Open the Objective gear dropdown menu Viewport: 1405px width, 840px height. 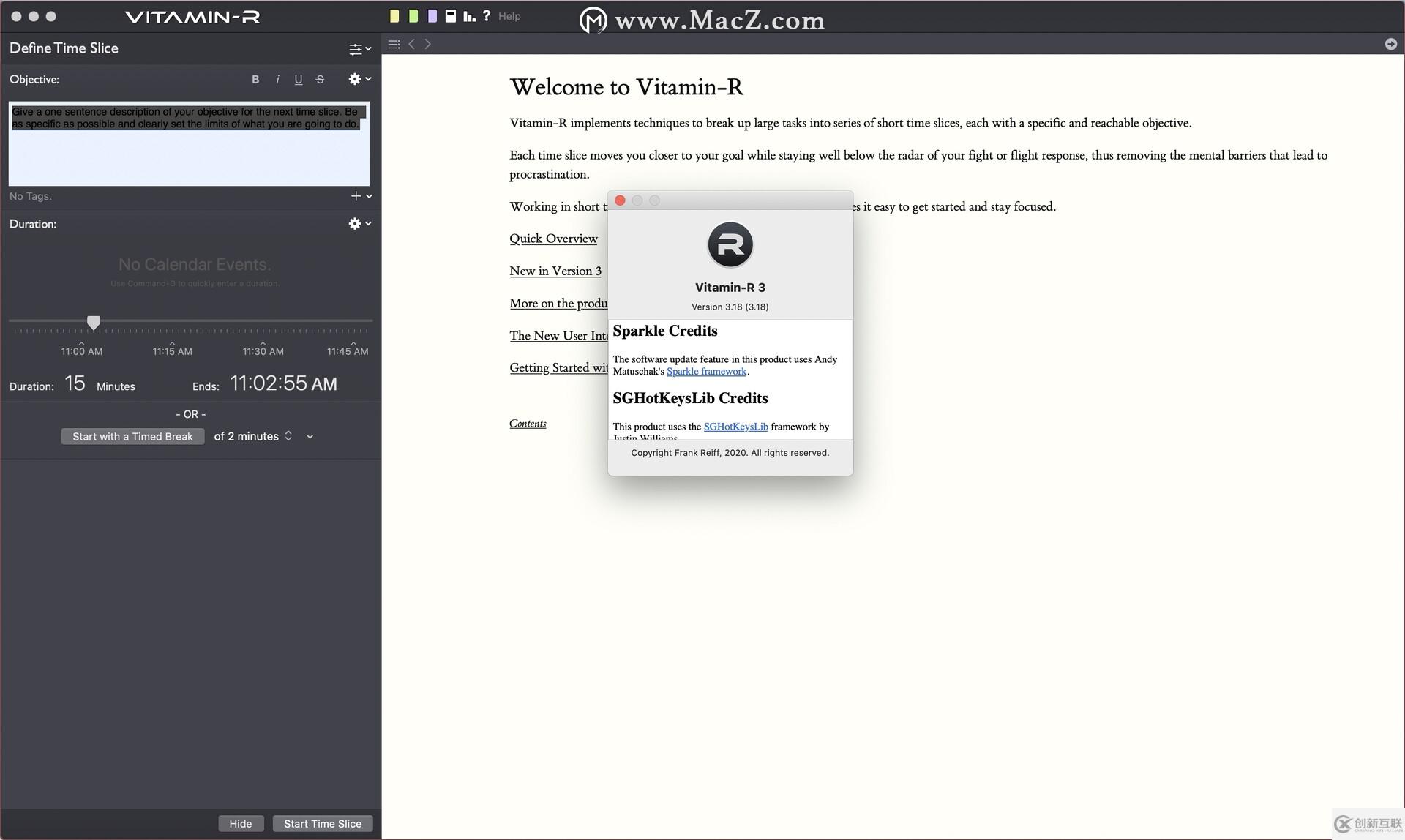coord(359,79)
